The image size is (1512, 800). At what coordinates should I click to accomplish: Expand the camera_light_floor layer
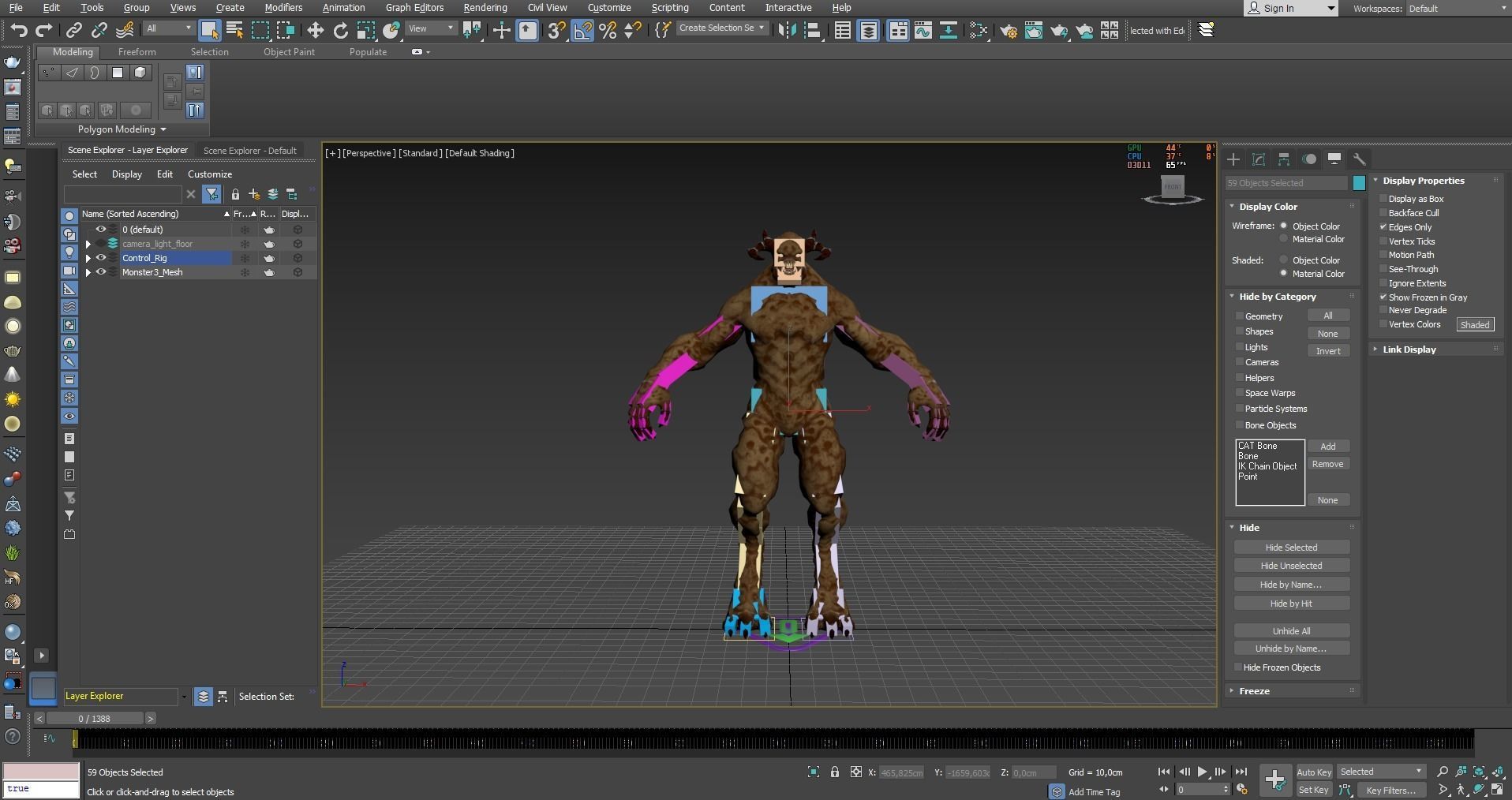pyautogui.click(x=88, y=244)
